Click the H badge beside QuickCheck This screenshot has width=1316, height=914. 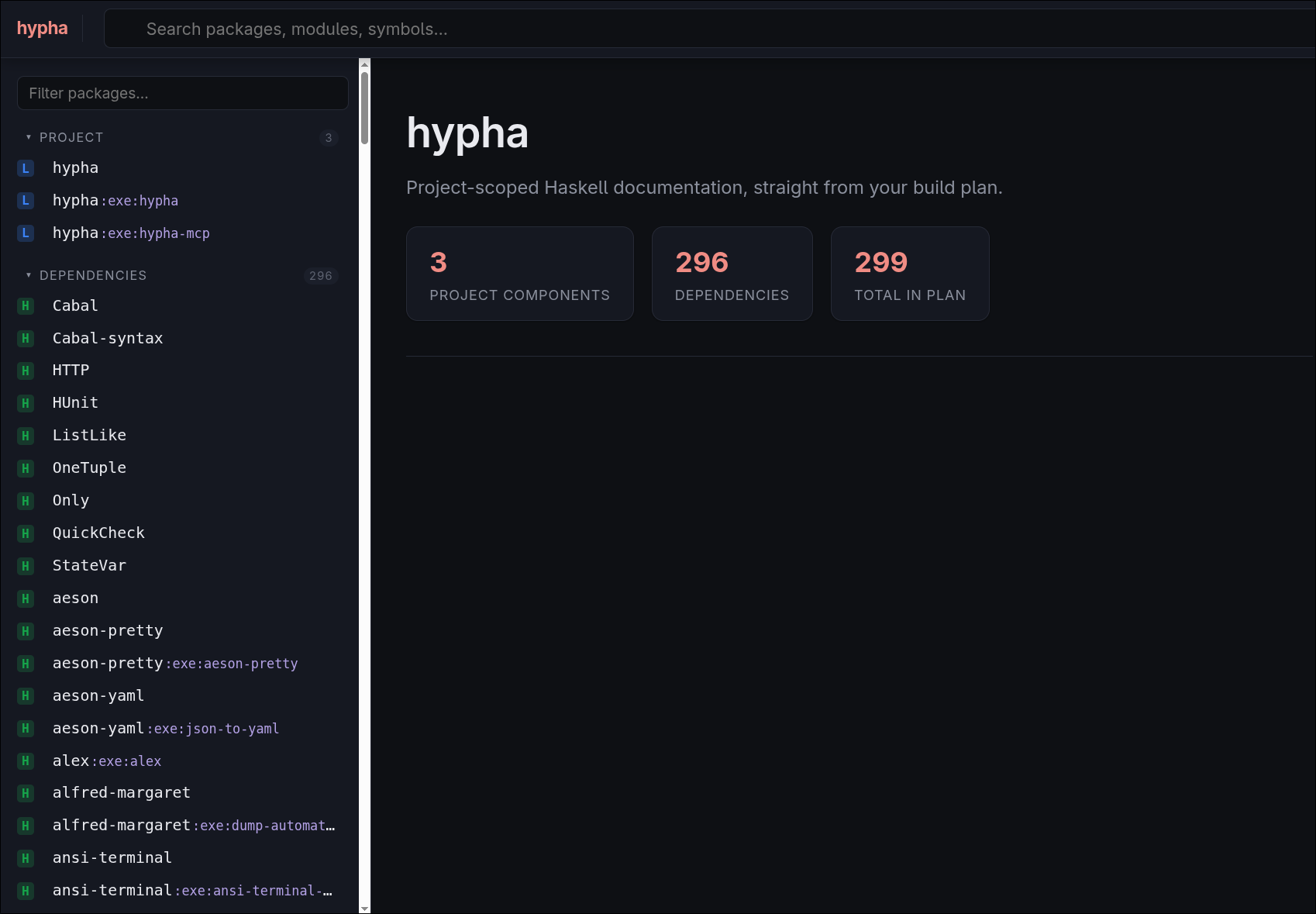click(x=26, y=533)
